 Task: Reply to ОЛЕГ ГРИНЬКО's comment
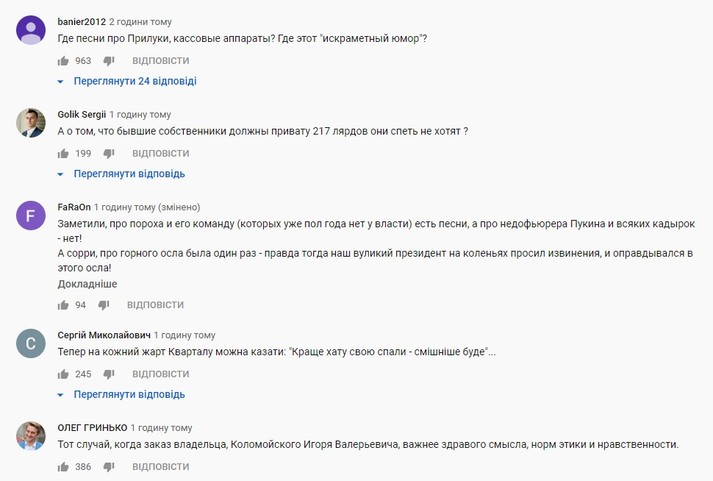(x=160, y=467)
